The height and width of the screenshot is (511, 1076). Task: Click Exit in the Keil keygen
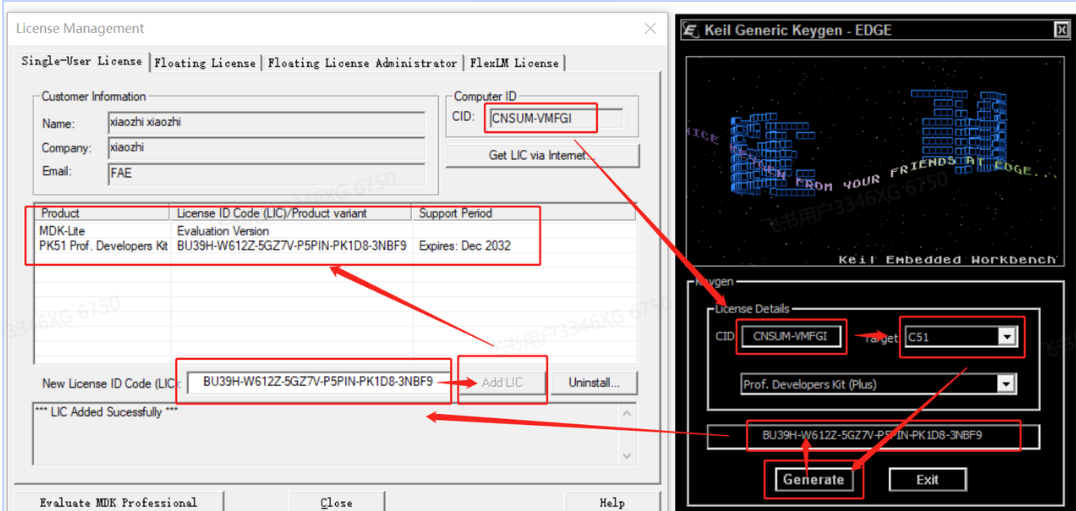pyautogui.click(x=928, y=479)
